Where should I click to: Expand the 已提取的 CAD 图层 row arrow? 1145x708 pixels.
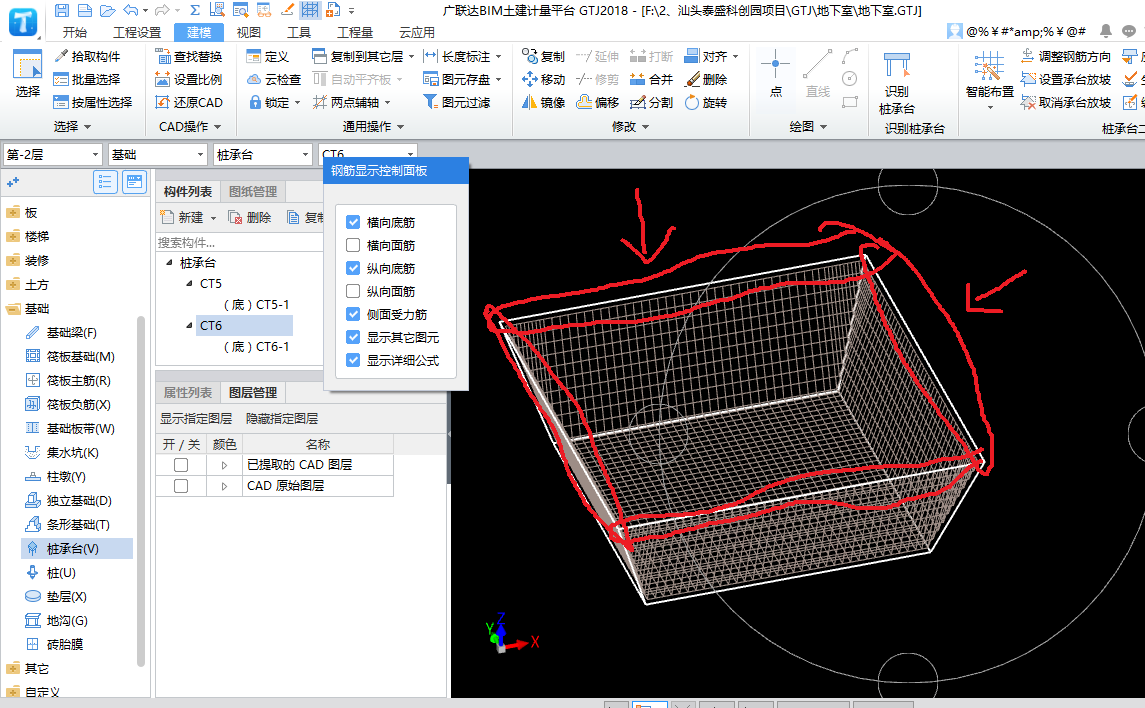click(x=224, y=465)
